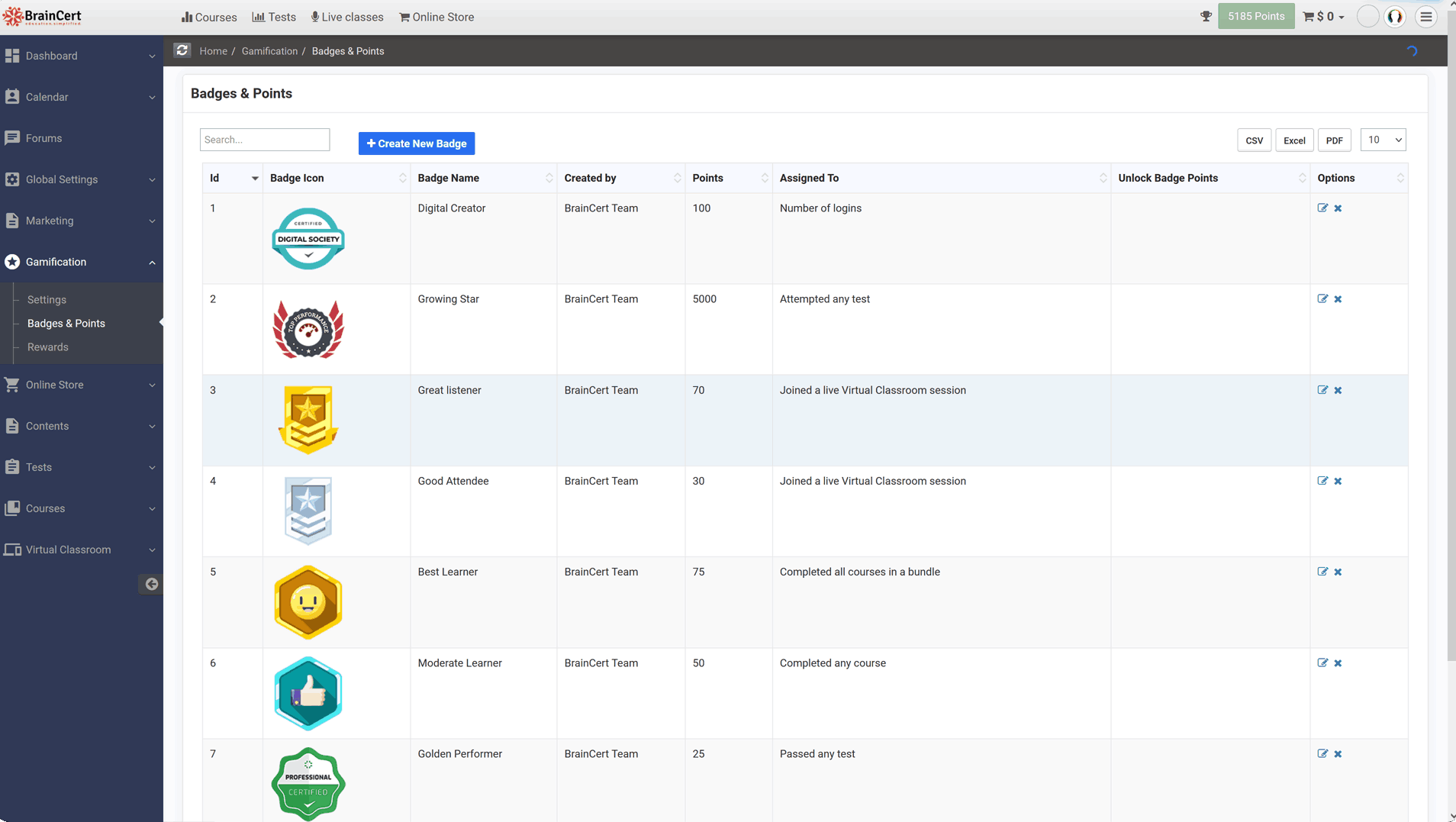Viewport: 1456px width, 822px height.
Task: Click the user avatar circle
Action: [1367, 17]
